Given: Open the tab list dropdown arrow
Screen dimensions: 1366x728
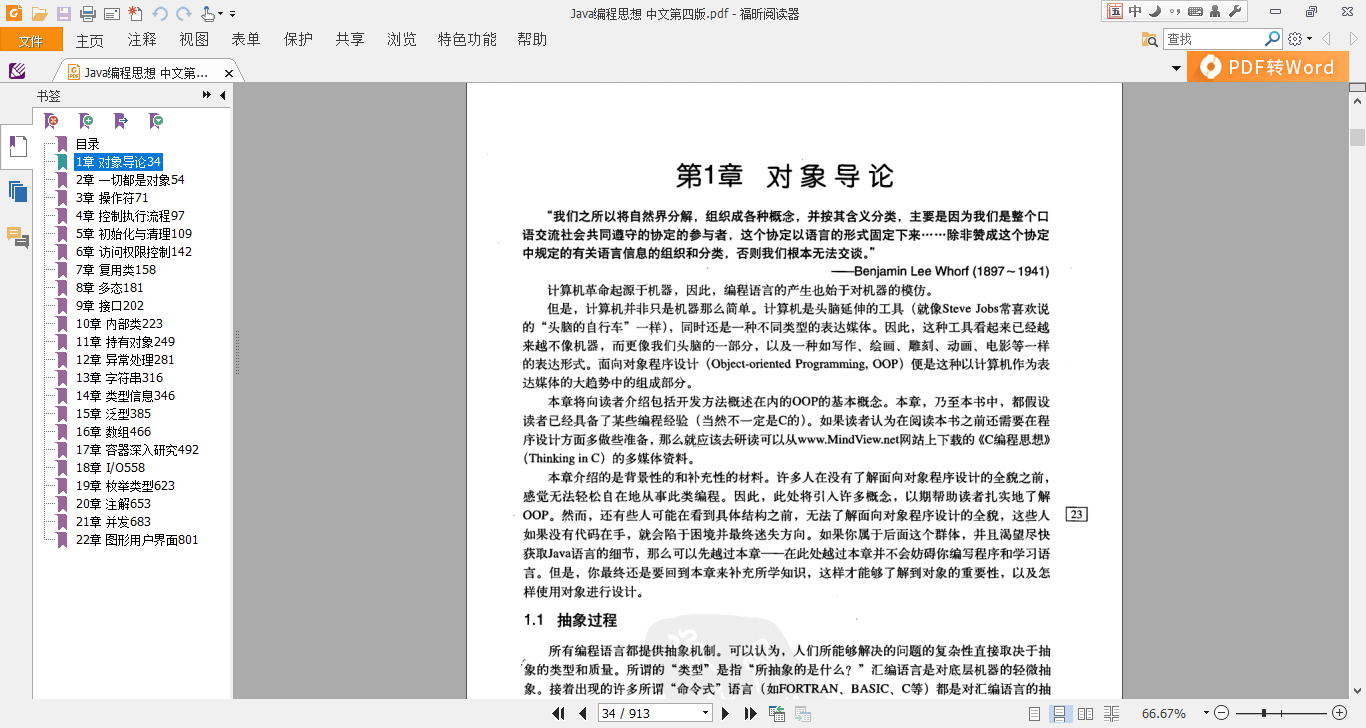Looking at the screenshot, I should (x=1177, y=68).
